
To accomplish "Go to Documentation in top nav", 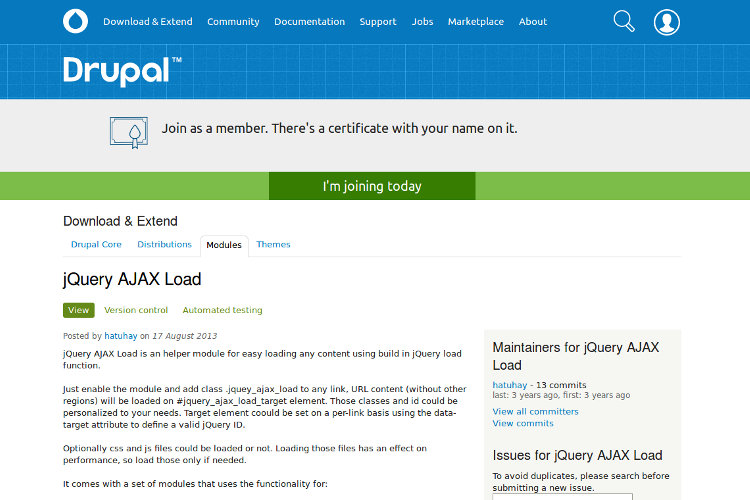I will click(309, 22).
